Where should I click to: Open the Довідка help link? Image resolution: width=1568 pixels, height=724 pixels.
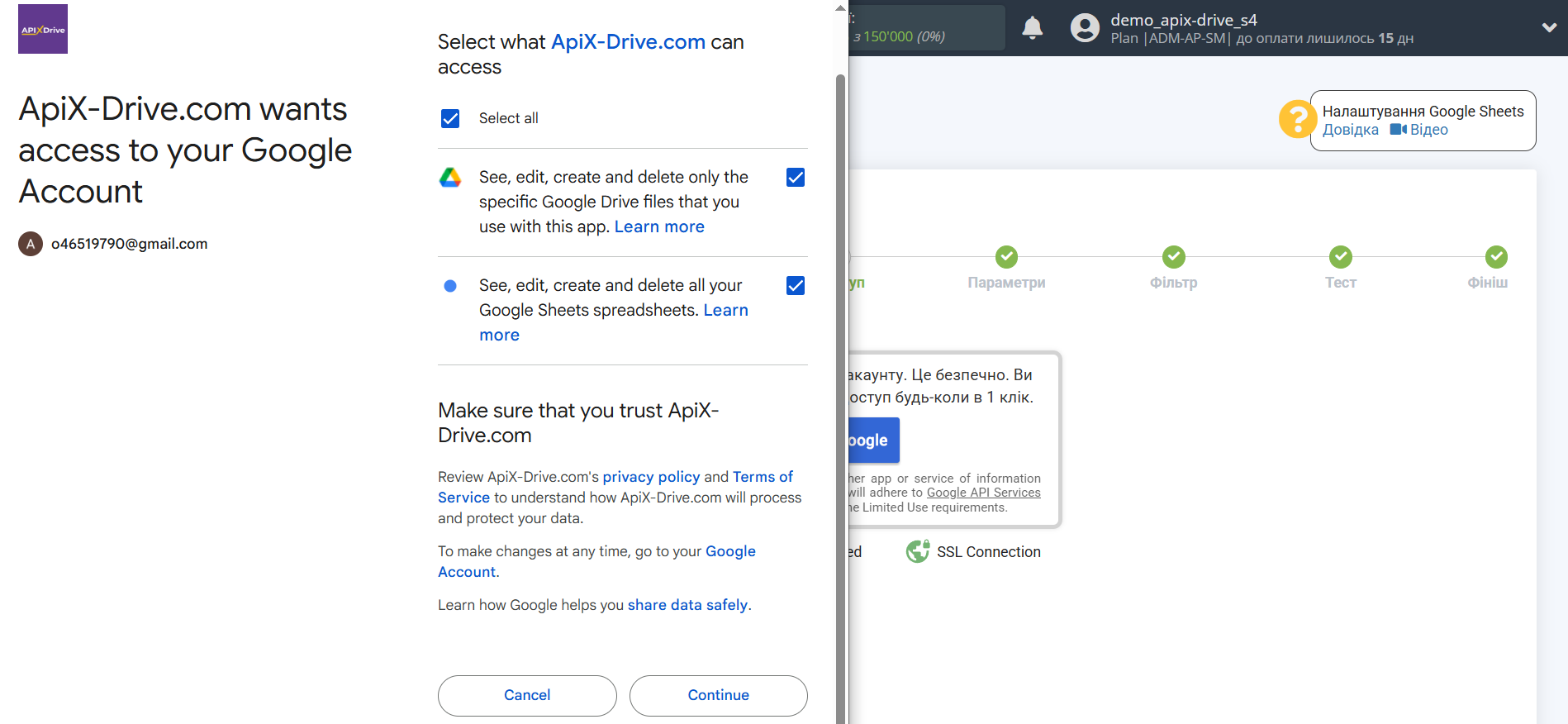[1350, 130]
